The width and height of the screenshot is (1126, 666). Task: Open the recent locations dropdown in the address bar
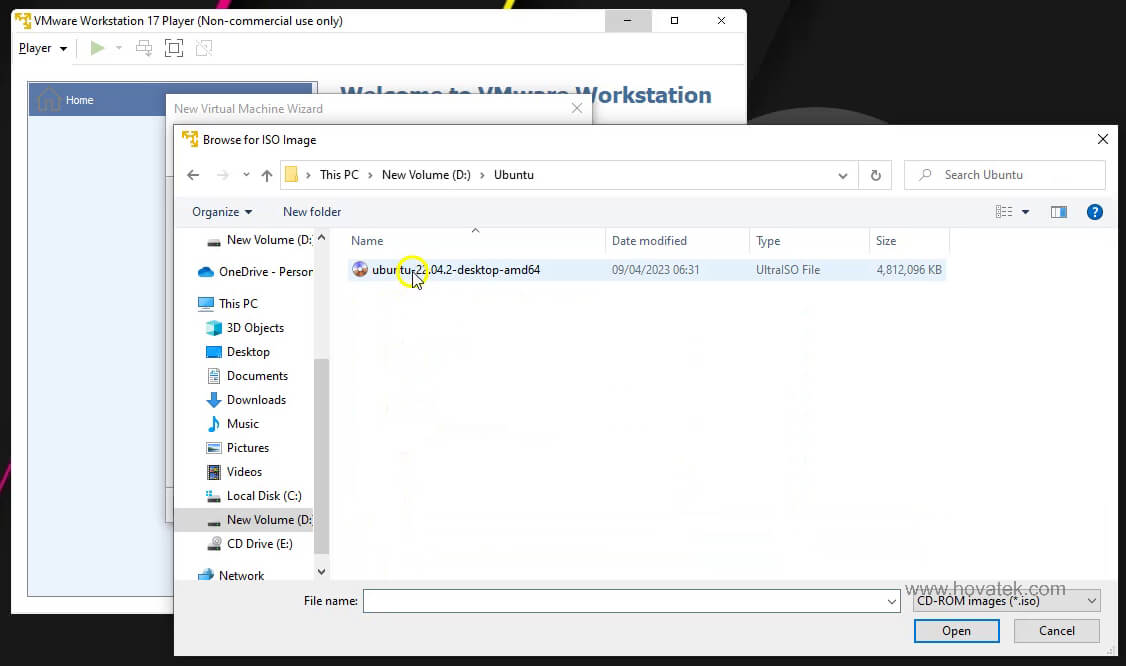click(842, 175)
